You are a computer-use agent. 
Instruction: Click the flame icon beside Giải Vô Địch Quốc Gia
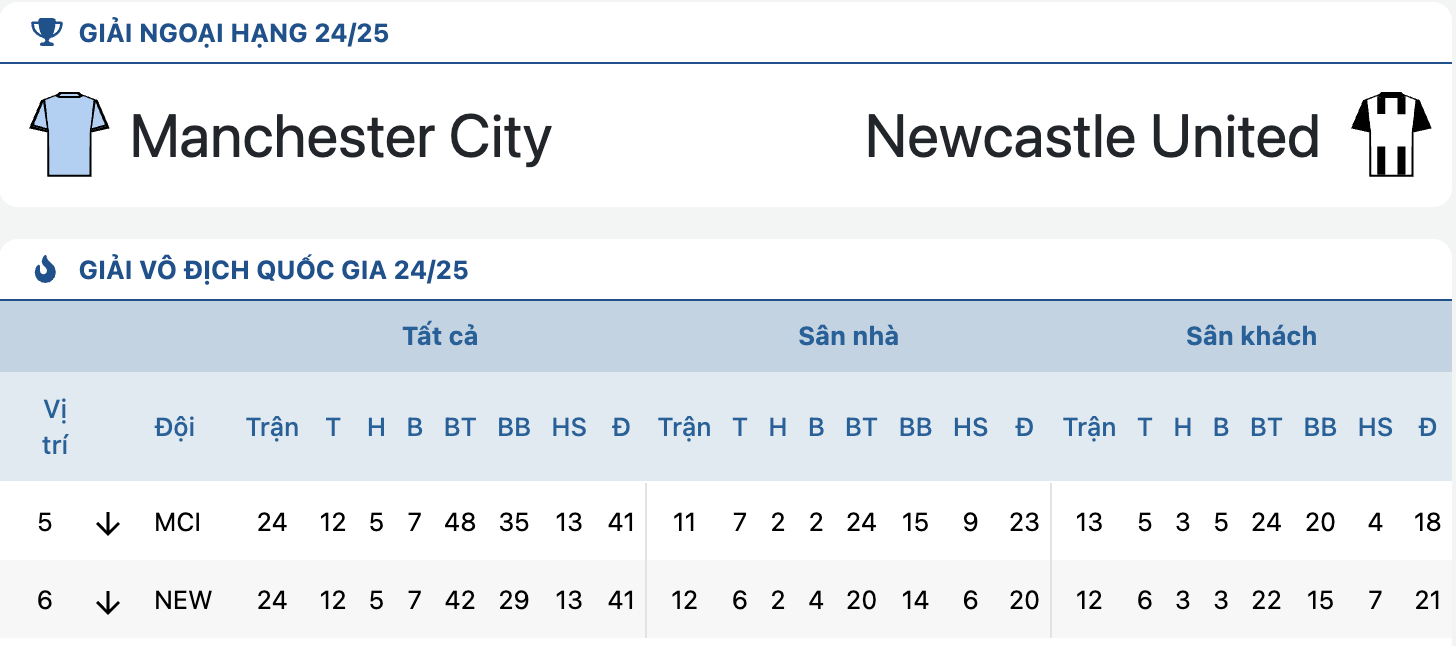(x=46, y=269)
